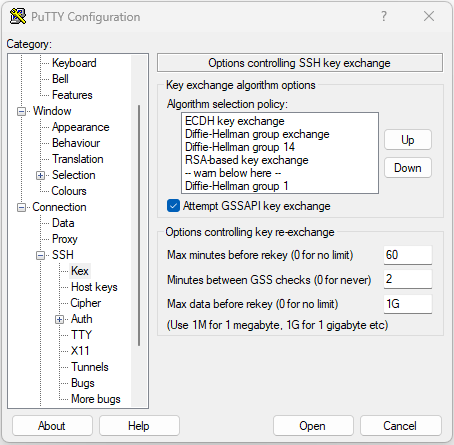
Task: Click the Max minutes before rekey field
Action: point(408,255)
